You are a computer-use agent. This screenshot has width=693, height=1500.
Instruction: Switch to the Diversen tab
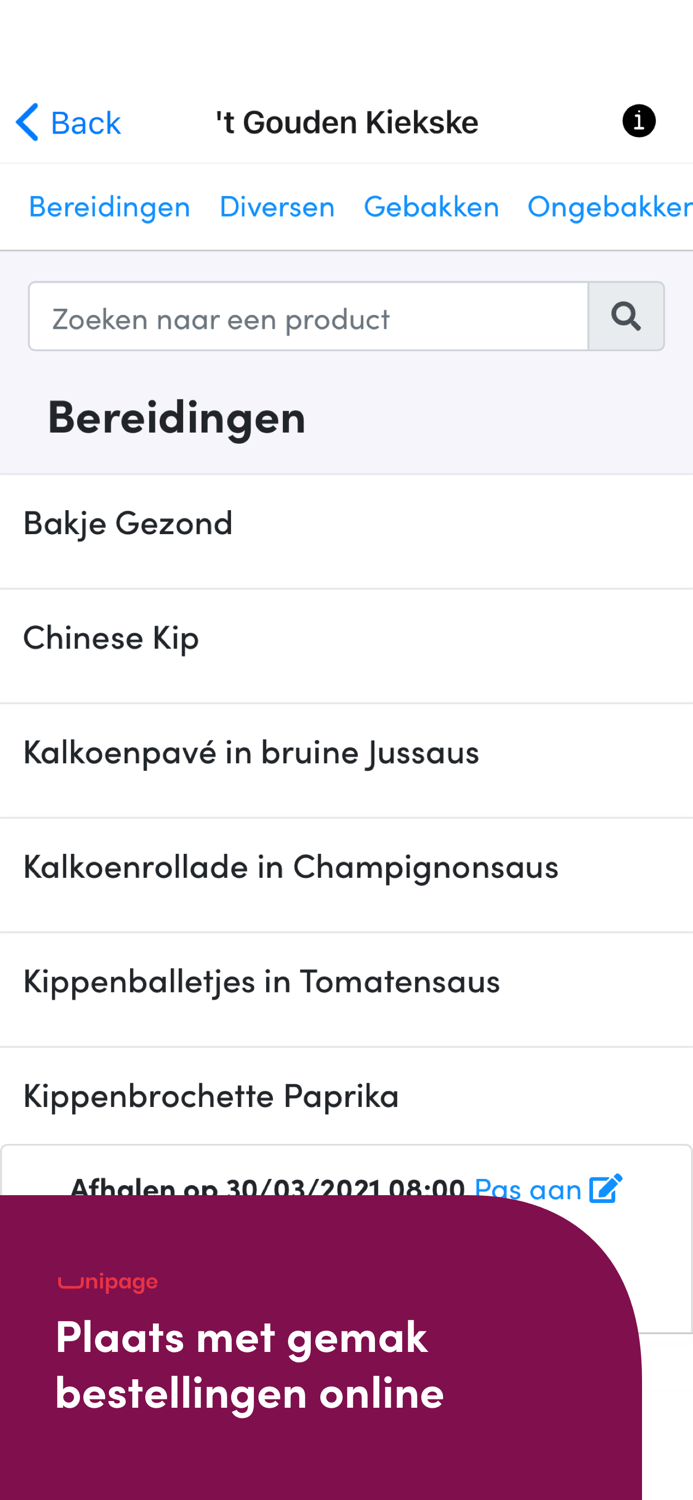pyautogui.click(x=277, y=205)
